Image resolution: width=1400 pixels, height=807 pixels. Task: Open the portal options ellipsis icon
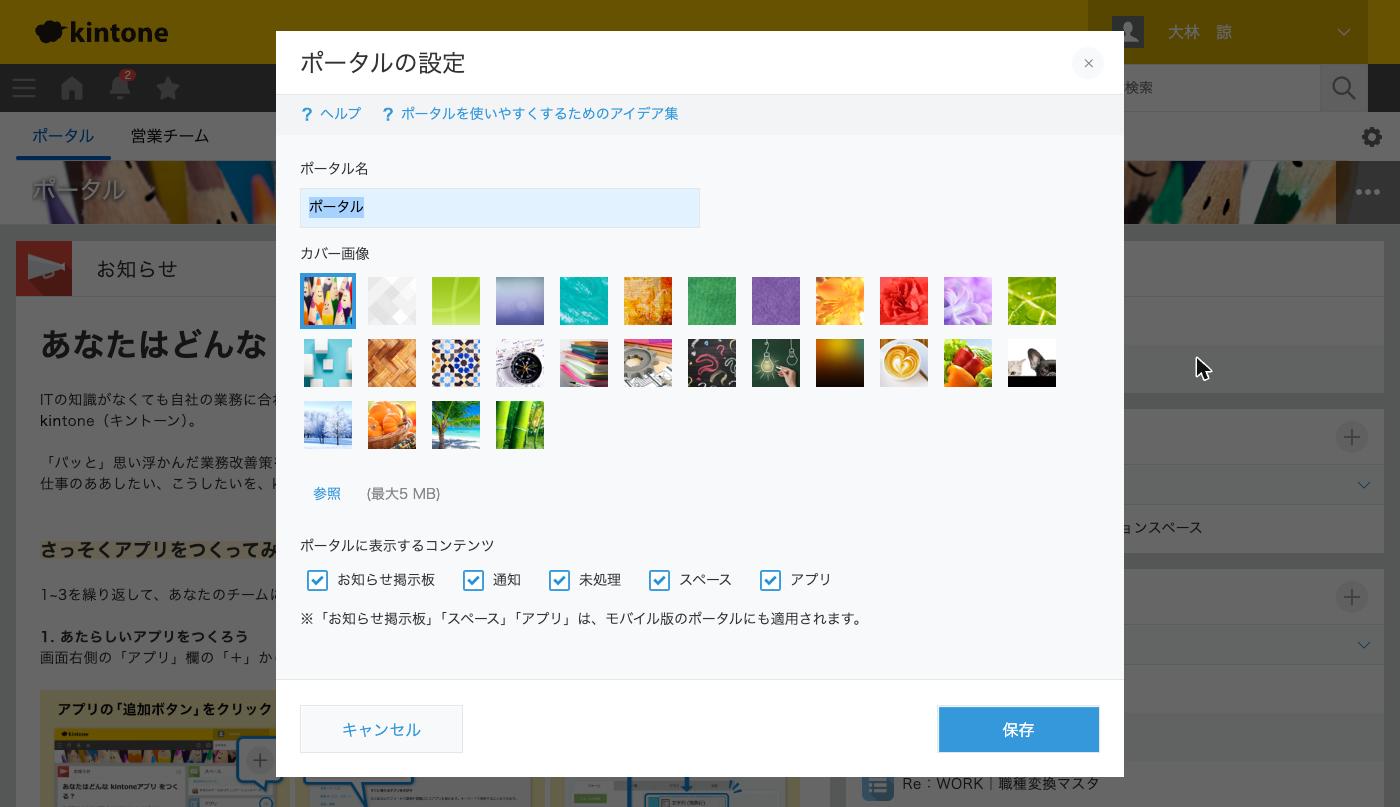(1368, 192)
